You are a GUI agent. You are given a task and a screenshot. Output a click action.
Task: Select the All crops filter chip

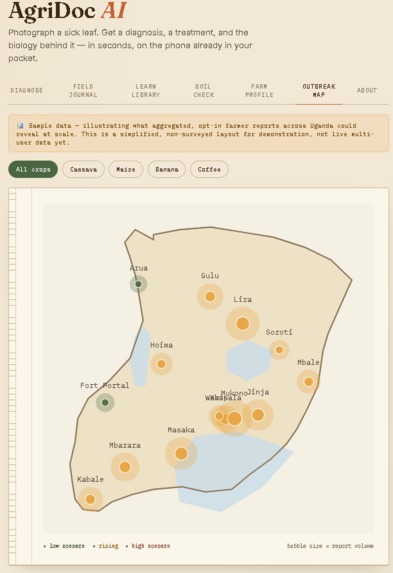pos(33,170)
